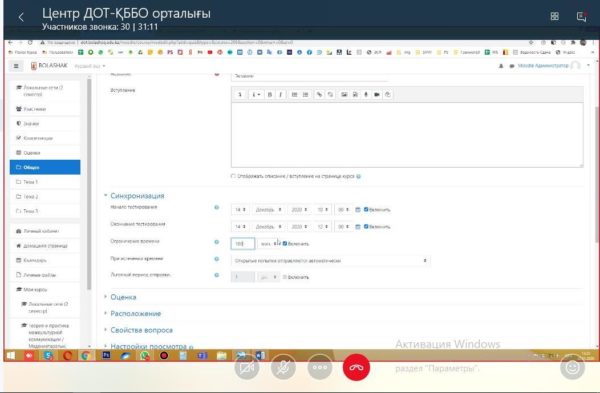This screenshot has height=393, width=600.
Task: Uncheck Включить for test start
Action: (366, 209)
